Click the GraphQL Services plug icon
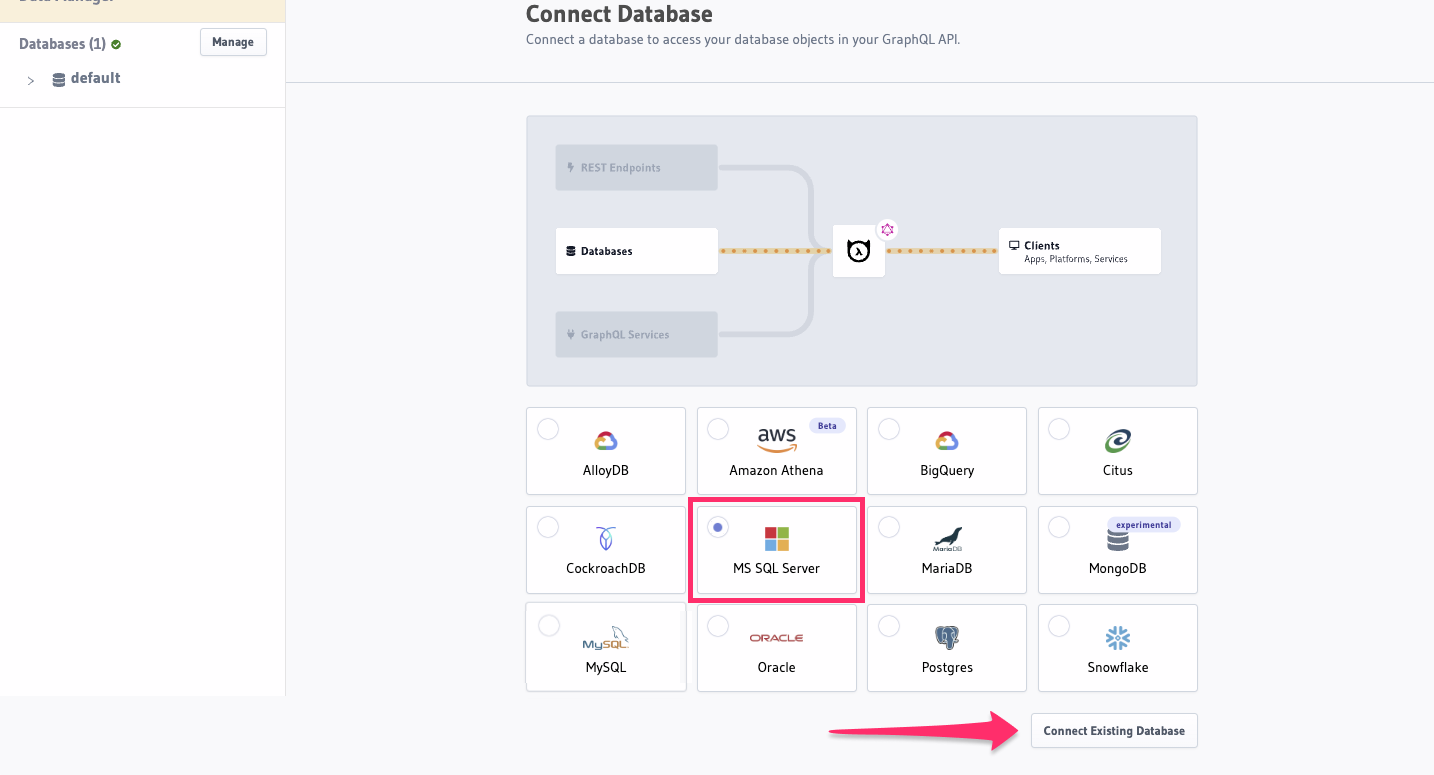This screenshot has height=775, width=1434. [571, 335]
